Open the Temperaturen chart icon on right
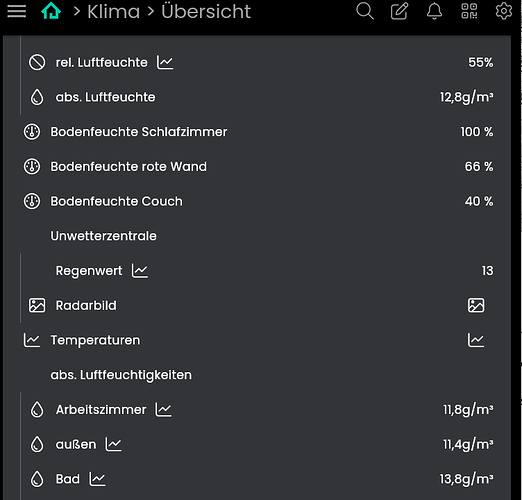Image resolution: width=522 pixels, height=500 pixels. [476, 340]
